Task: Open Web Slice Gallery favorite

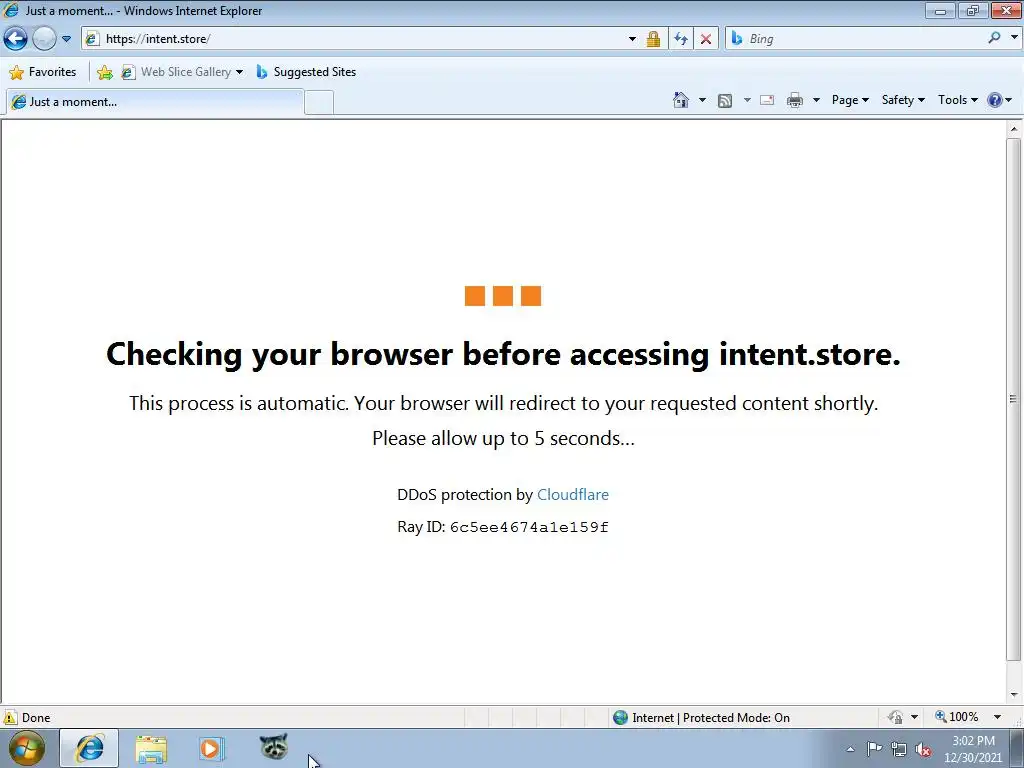Action: [176, 72]
